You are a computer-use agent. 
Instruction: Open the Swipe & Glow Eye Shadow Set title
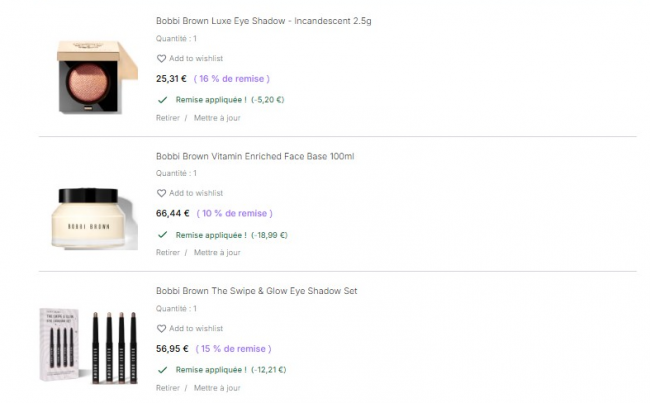(x=257, y=291)
